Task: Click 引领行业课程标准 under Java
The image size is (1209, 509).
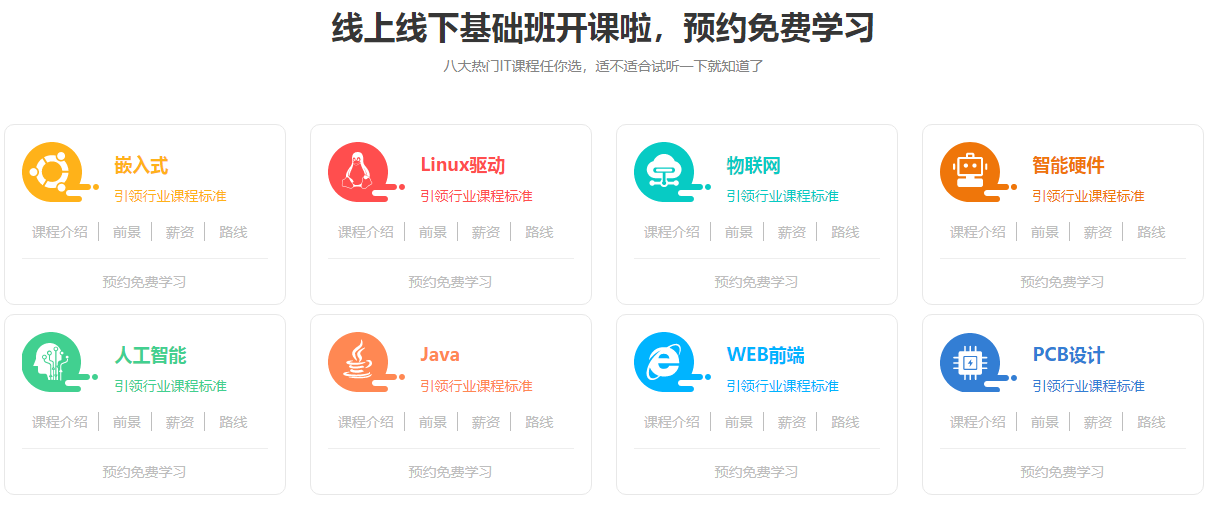Action: 476,386
